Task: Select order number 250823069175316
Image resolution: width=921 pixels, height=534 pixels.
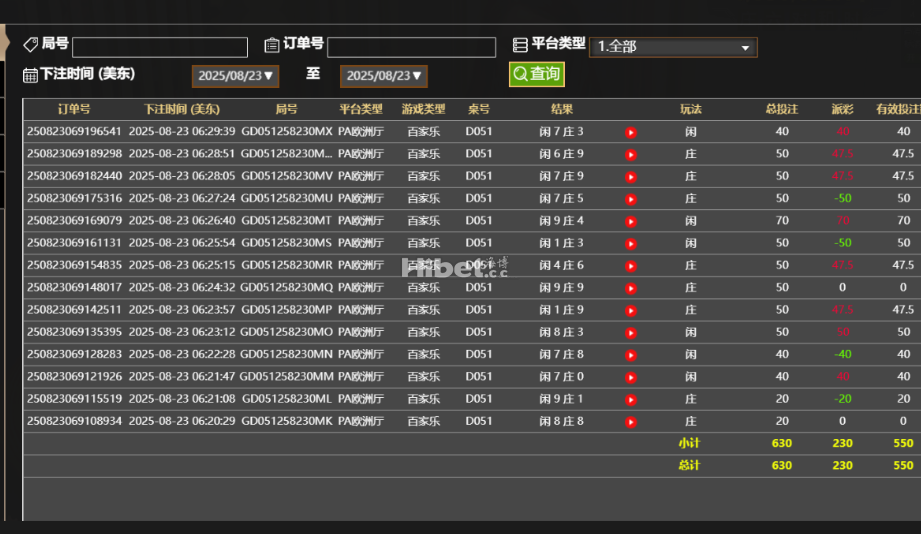Action: tap(74, 199)
